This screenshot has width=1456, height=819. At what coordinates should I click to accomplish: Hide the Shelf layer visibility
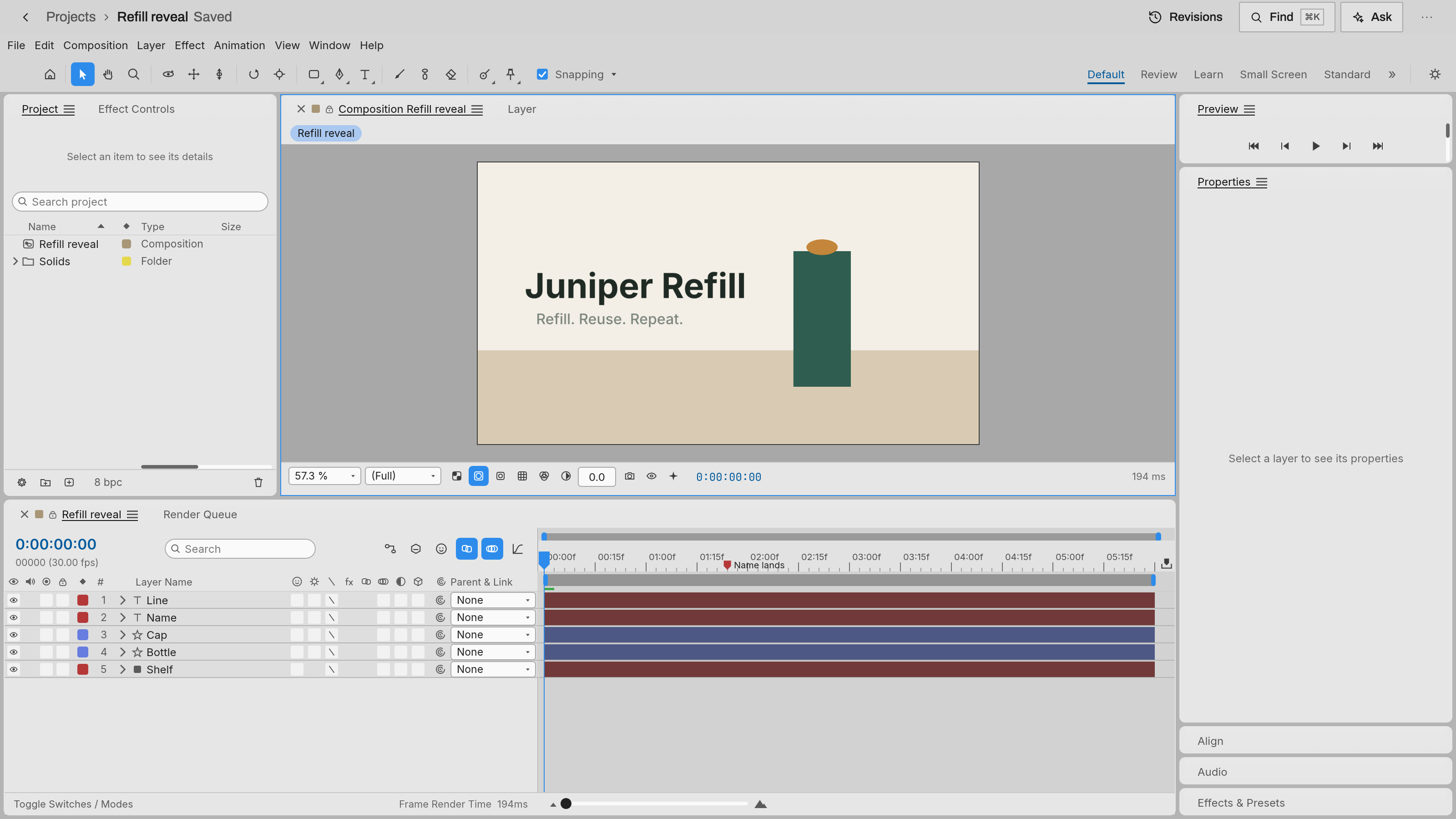pyautogui.click(x=14, y=669)
